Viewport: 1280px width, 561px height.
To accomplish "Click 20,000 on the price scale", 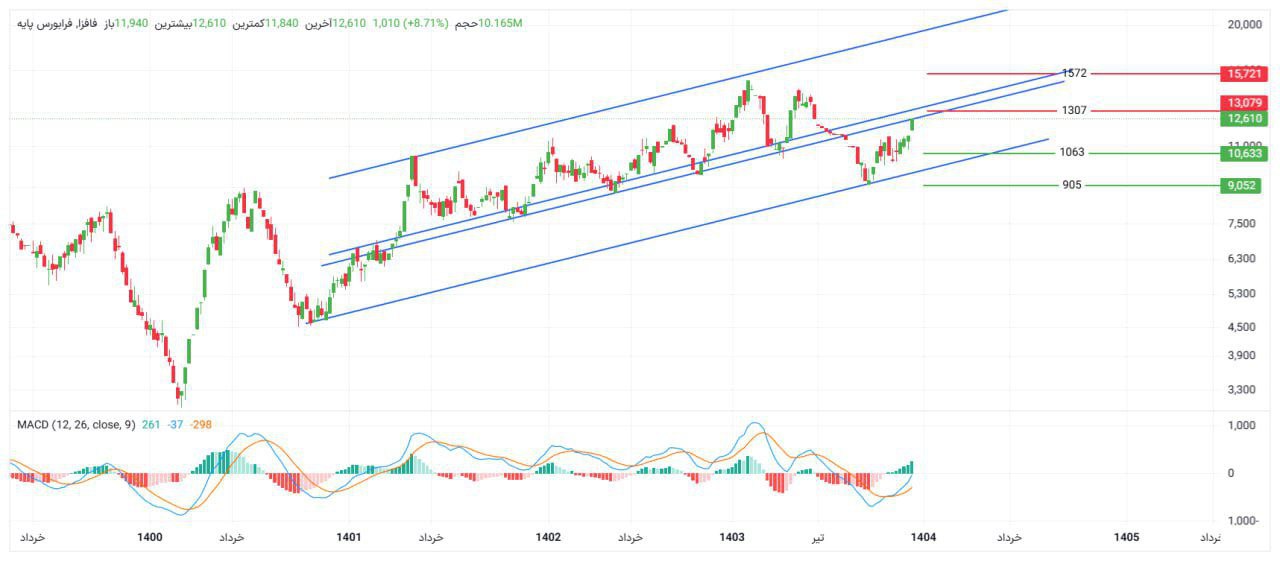I will (1244, 25).
